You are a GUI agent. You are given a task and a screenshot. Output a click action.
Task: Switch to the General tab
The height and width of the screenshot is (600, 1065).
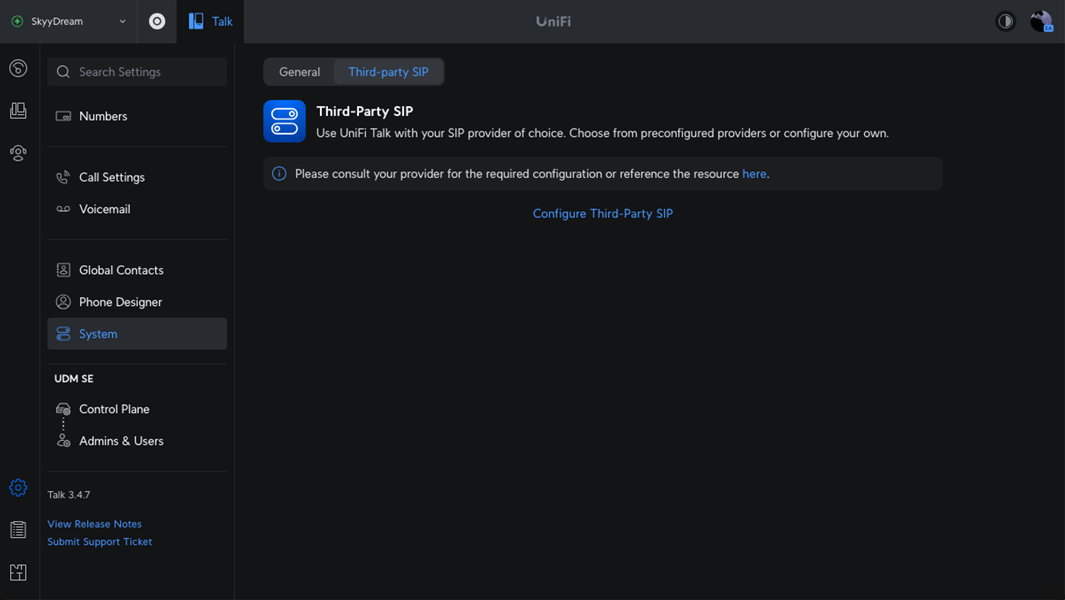coord(299,72)
